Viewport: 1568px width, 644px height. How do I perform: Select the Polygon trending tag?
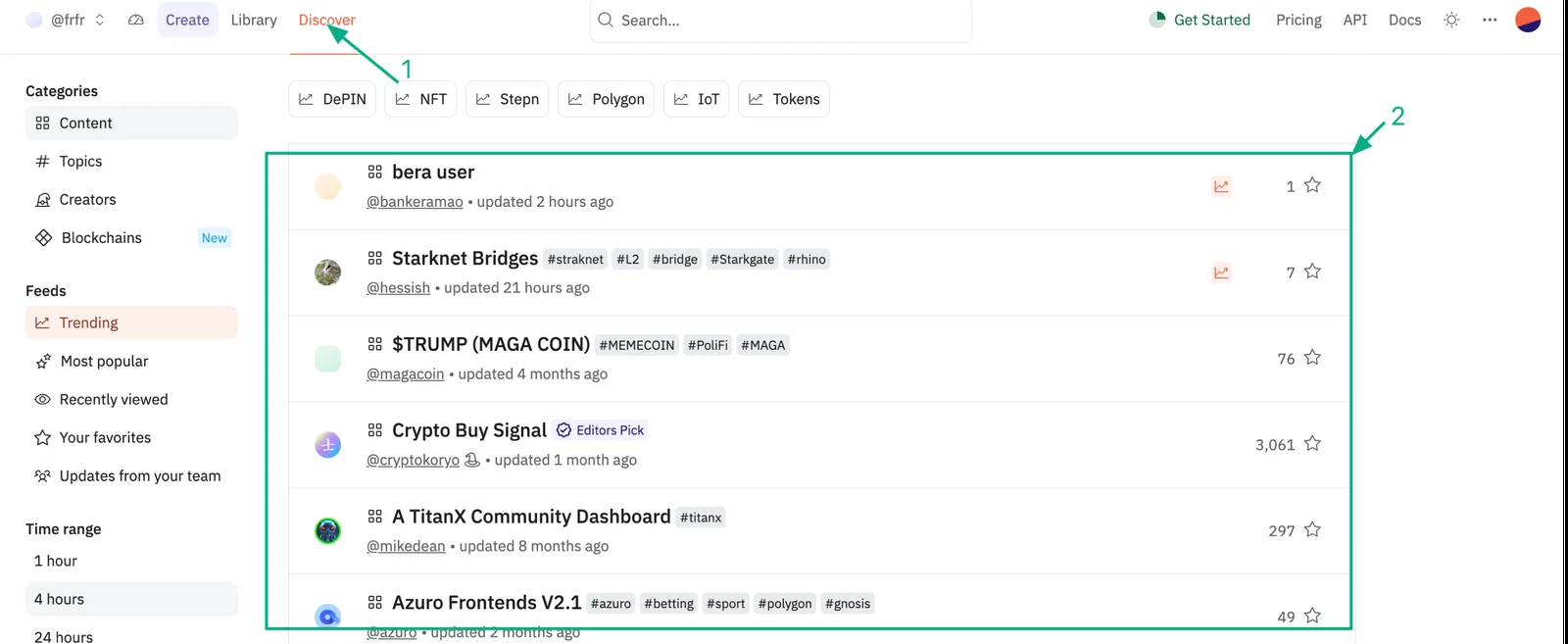(607, 99)
